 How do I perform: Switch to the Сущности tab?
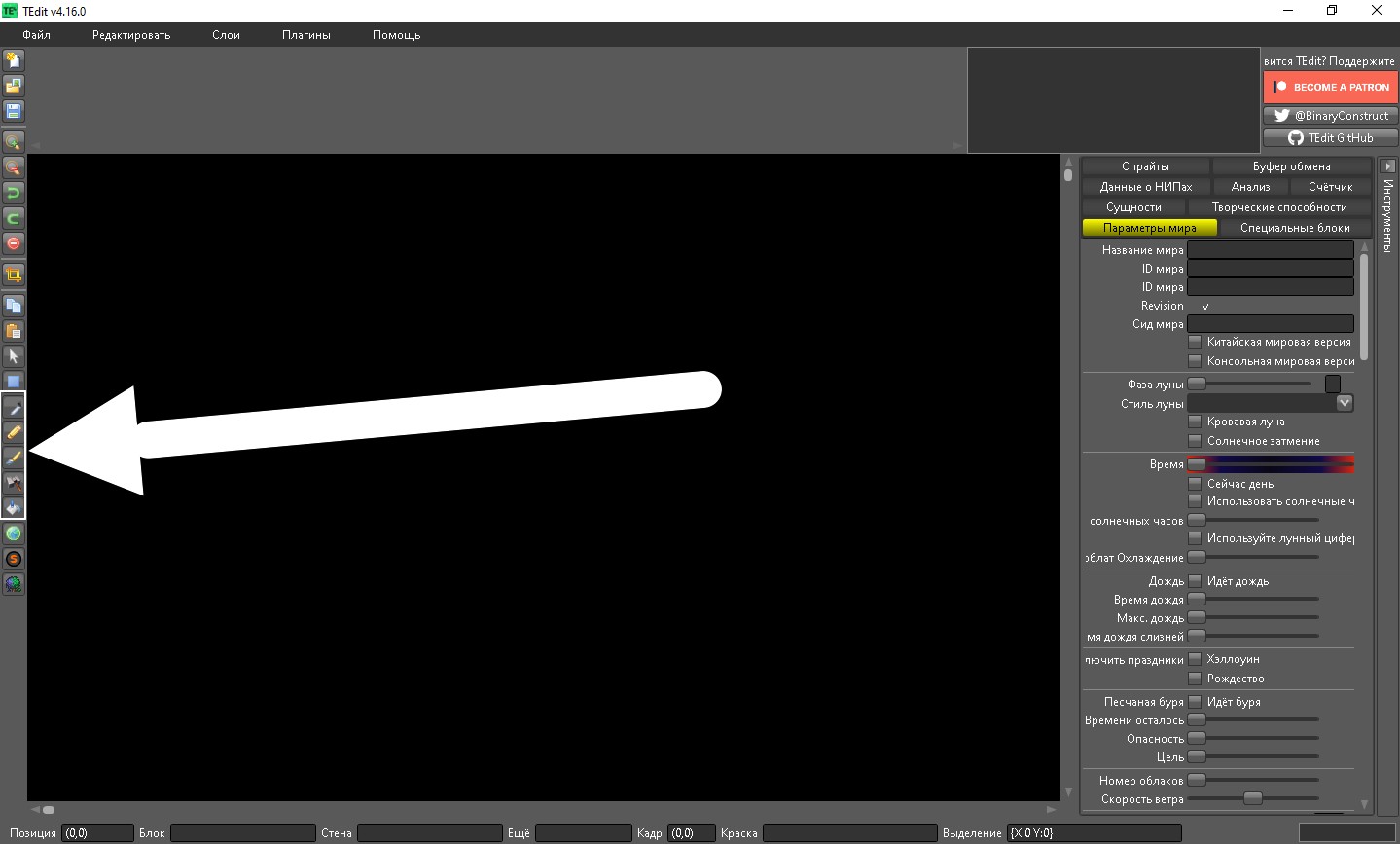pyautogui.click(x=1133, y=207)
